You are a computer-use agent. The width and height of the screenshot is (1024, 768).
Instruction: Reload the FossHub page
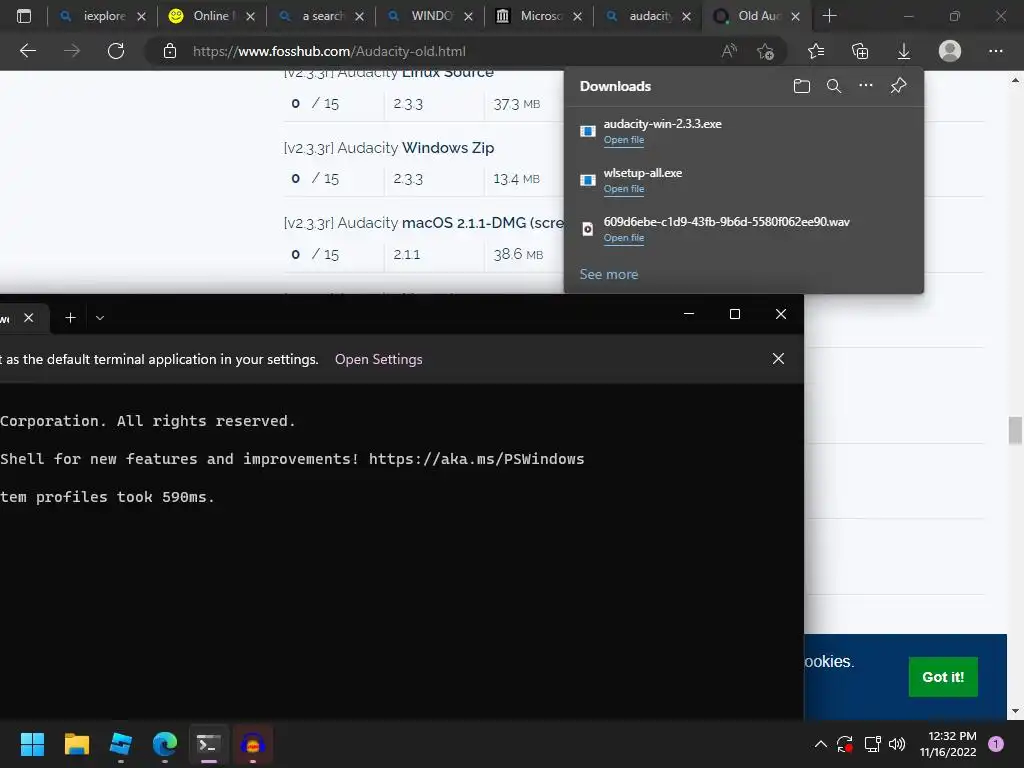[x=116, y=51]
